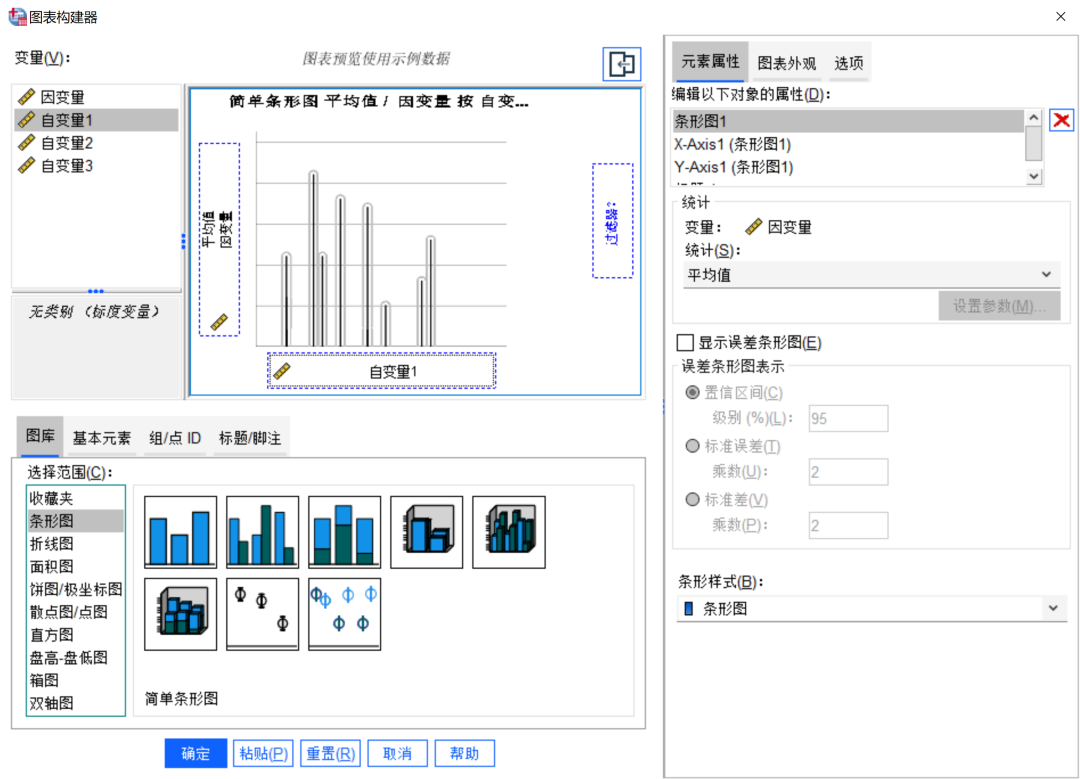Select 收藏夹 in the gallery list
The width and height of the screenshot is (1080, 779).
click(76, 498)
